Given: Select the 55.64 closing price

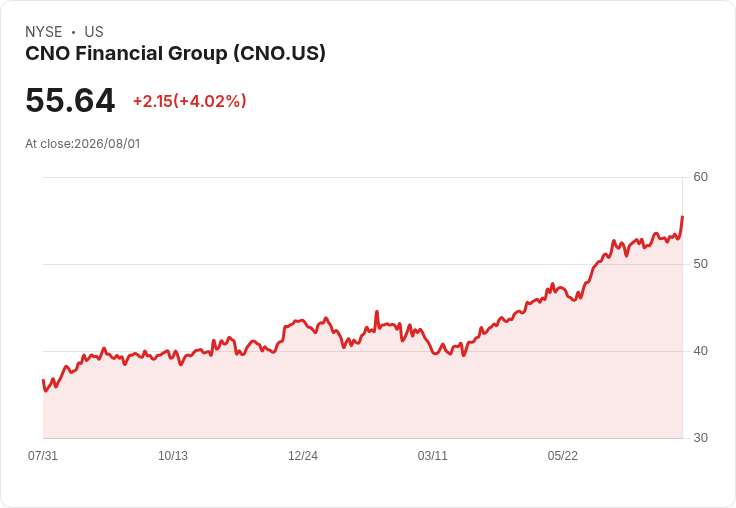Looking at the screenshot, I should [x=70, y=100].
